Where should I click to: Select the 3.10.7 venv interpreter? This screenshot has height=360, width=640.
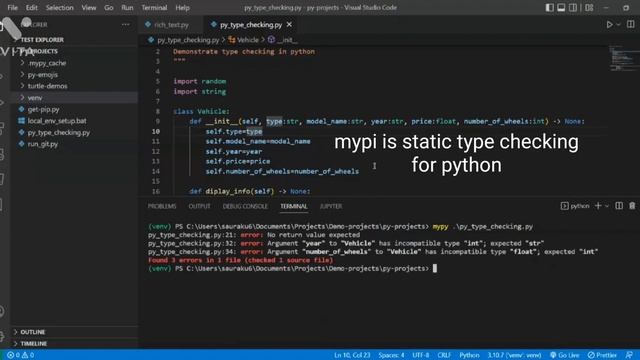514,355
